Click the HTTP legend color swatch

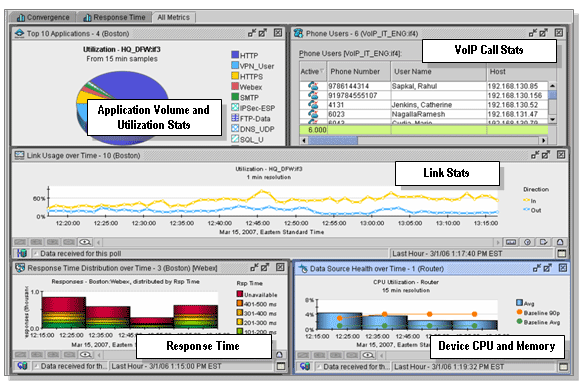point(235,55)
